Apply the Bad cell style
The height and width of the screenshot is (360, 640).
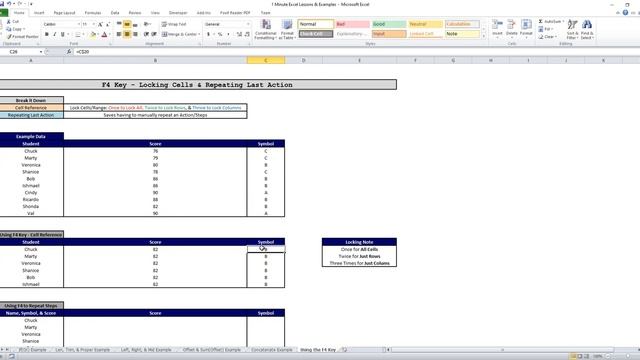click(x=352, y=24)
